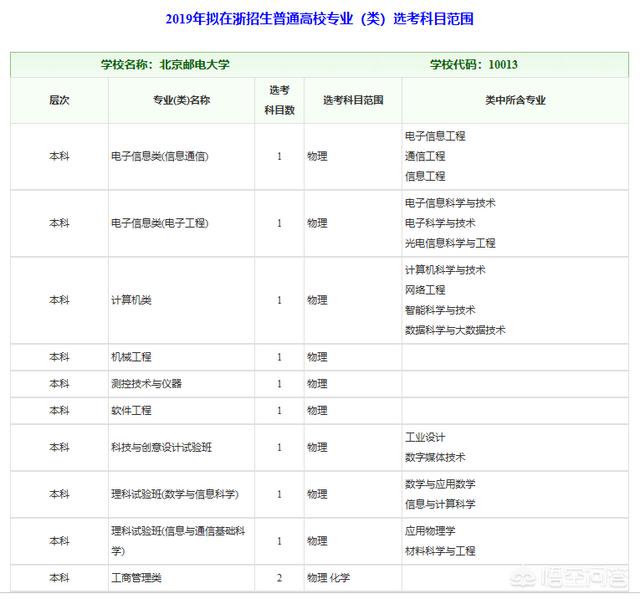The image size is (640, 599).
Task: Click the 选考科目数 column header
Action: [279, 100]
